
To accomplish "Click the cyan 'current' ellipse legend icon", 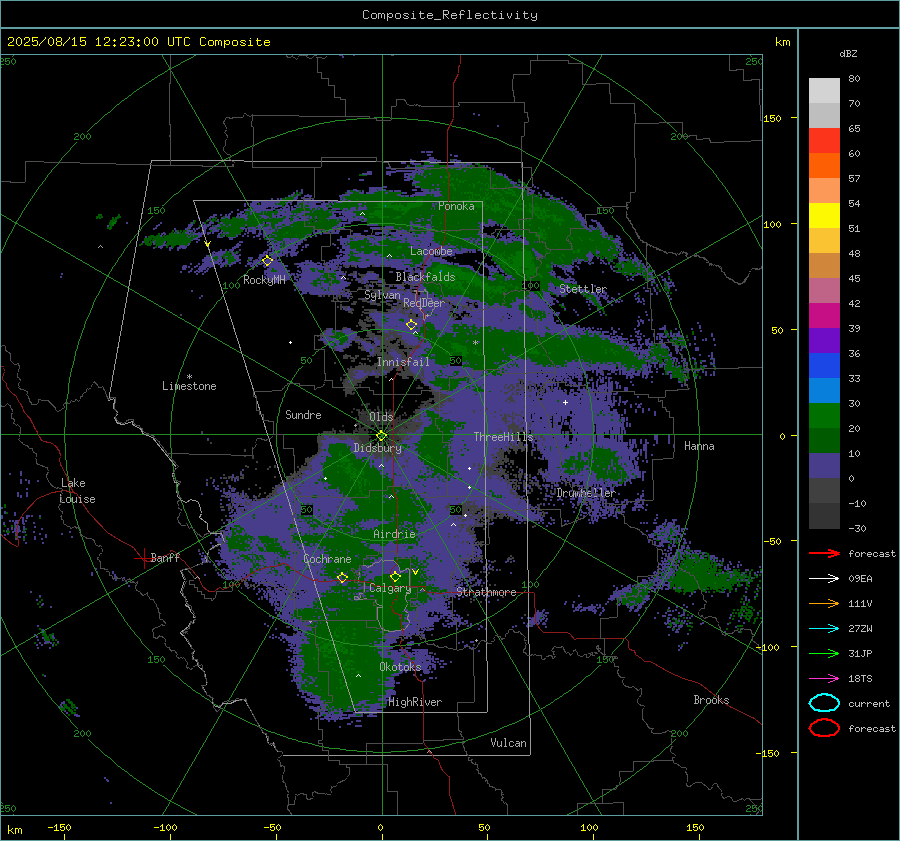I will click(x=824, y=703).
